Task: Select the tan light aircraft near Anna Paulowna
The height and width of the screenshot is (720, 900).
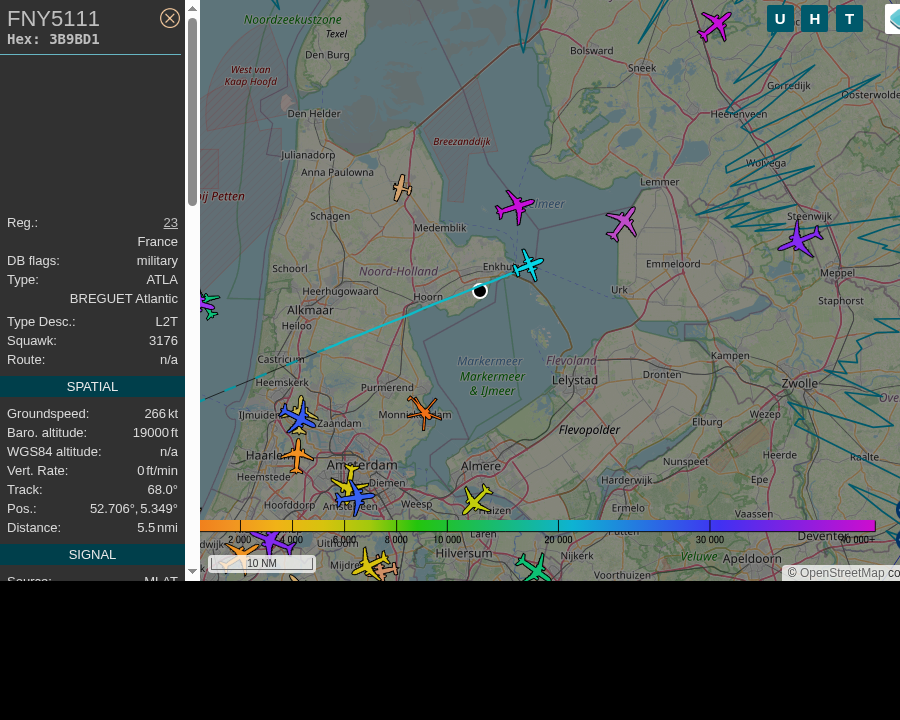Action: click(x=402, y=188)
